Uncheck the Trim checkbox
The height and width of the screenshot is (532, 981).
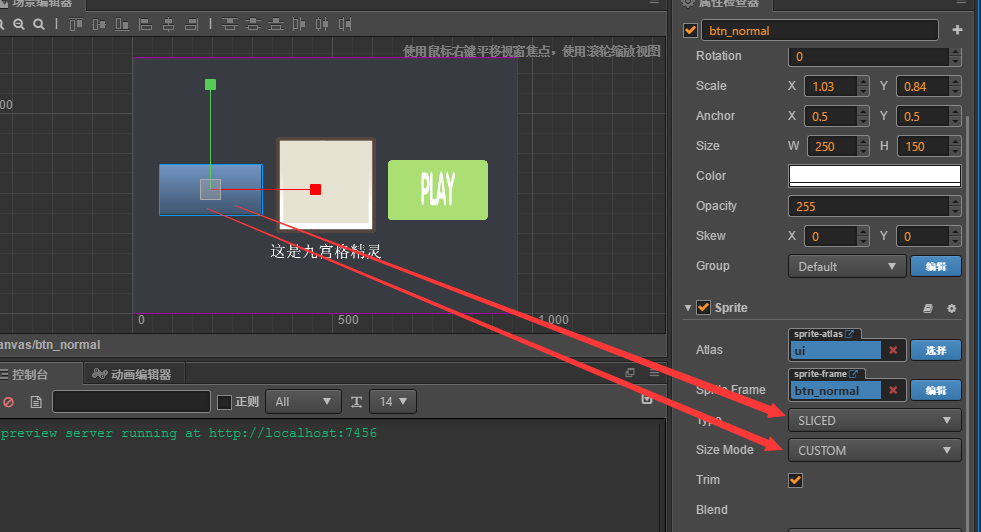tap(795, 480)
